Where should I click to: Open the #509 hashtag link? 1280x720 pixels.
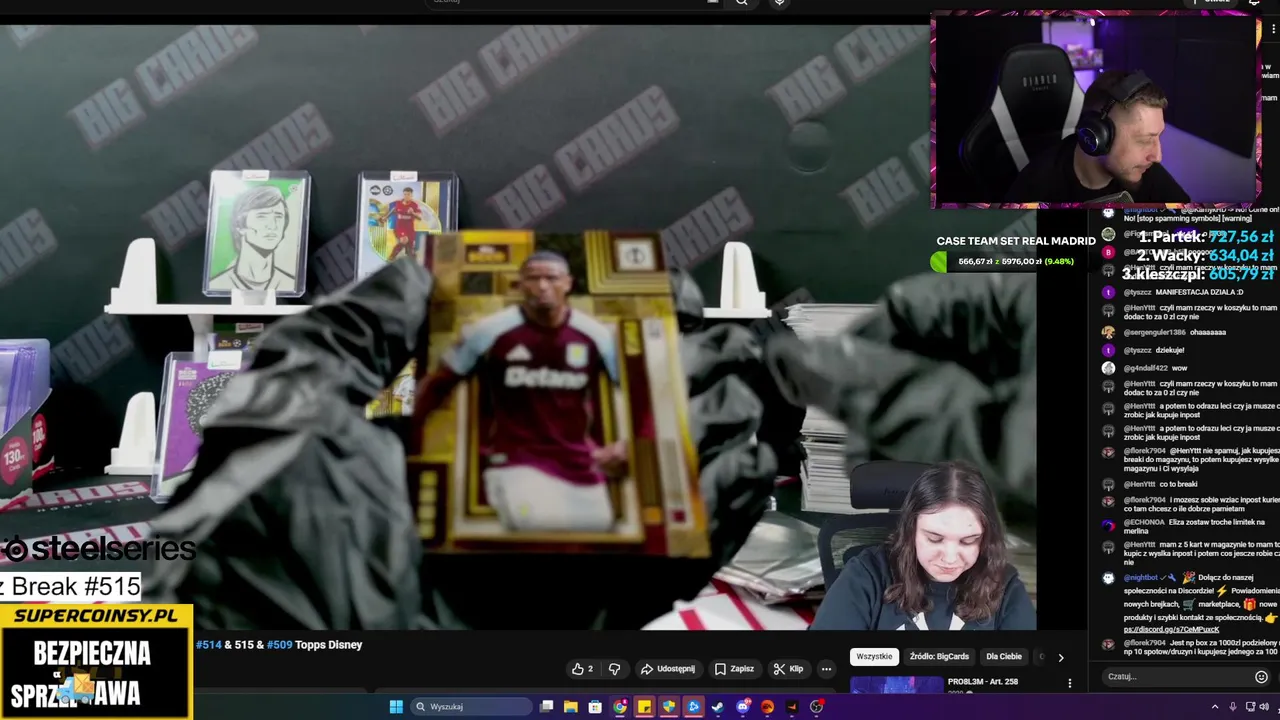click(x=279, y=645)
